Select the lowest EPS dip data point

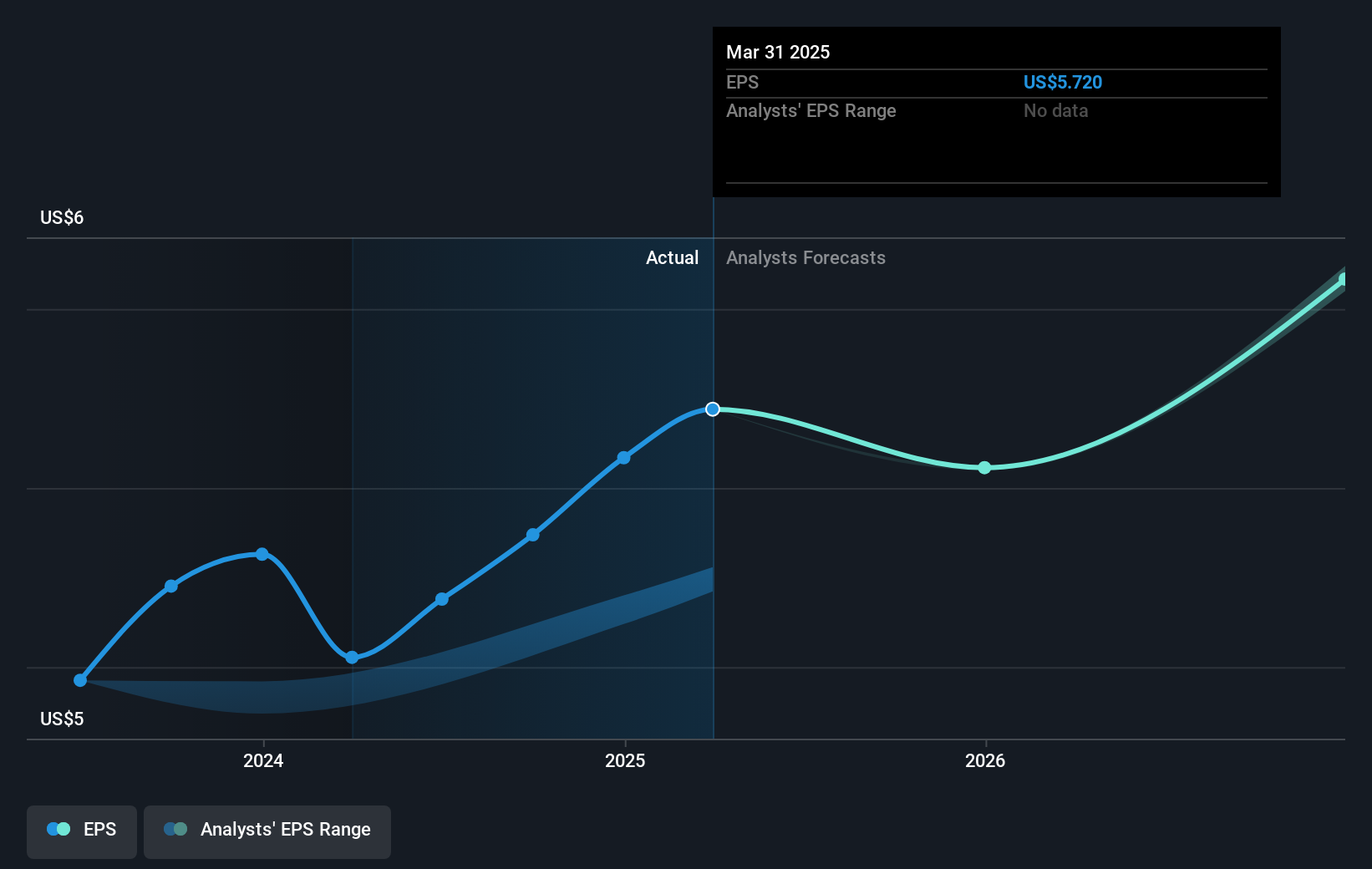pyautogui.click(x=352, y=657)
